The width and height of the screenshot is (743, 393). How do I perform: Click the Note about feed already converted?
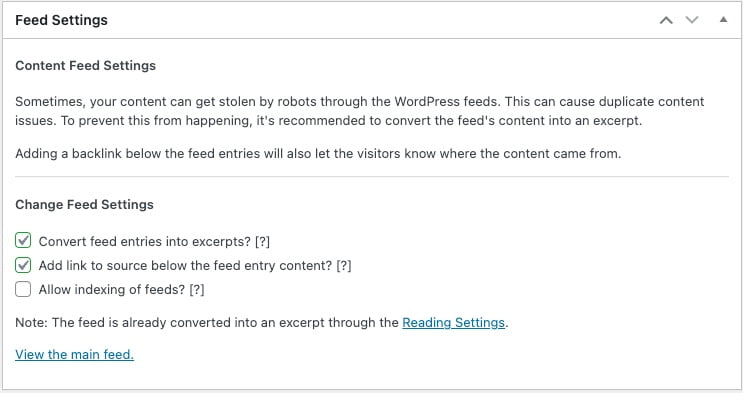[262, 323]
